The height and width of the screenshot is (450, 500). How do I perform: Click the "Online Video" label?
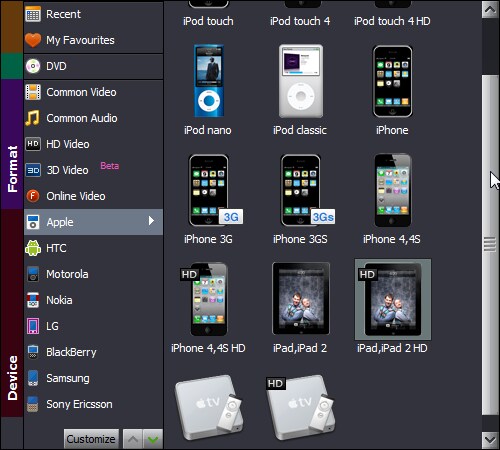click(x=76, y=196)
